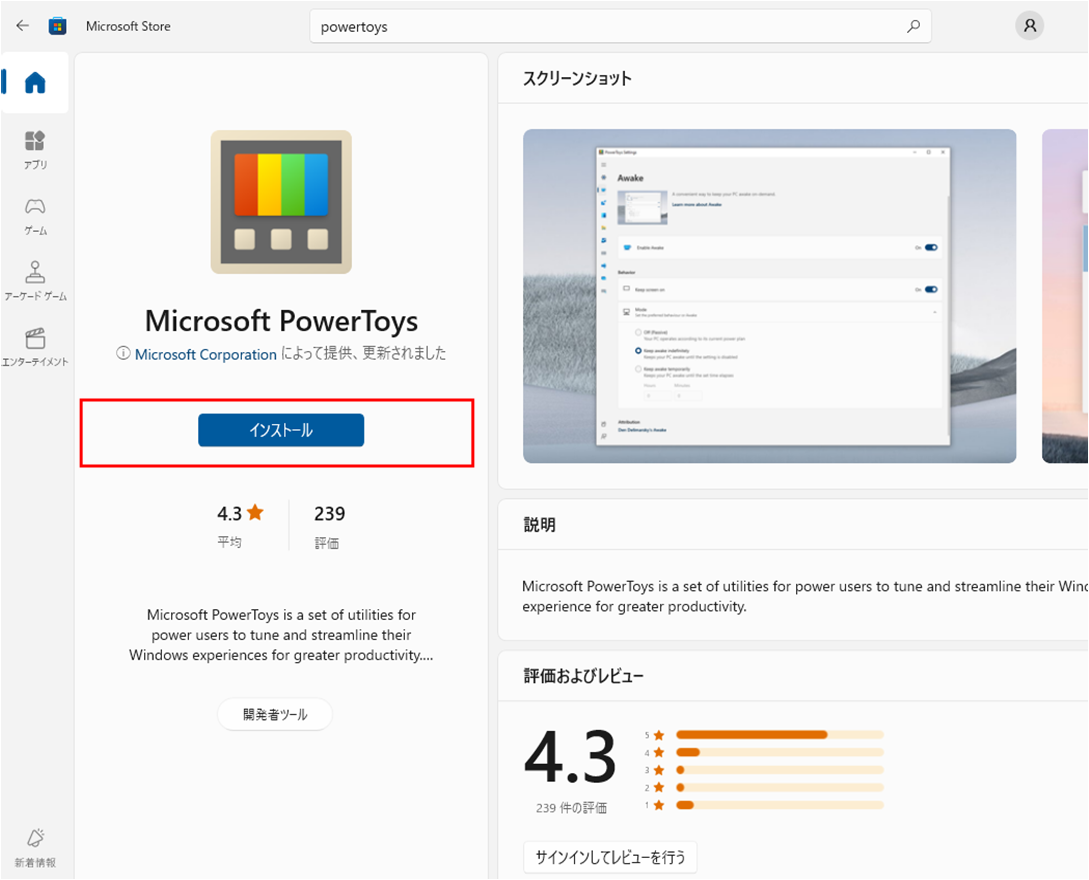This screenshot has width=1089, height=880.
Task: Focus the search box containing powertoys
Action: pyautogui.click(x=620, y=26)
